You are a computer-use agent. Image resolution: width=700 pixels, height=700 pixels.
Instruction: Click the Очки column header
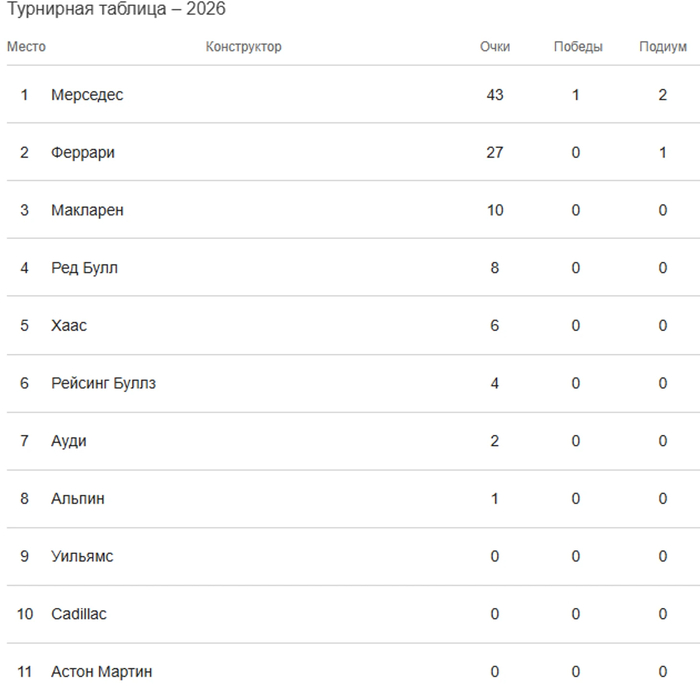click(x=495, y=47)
